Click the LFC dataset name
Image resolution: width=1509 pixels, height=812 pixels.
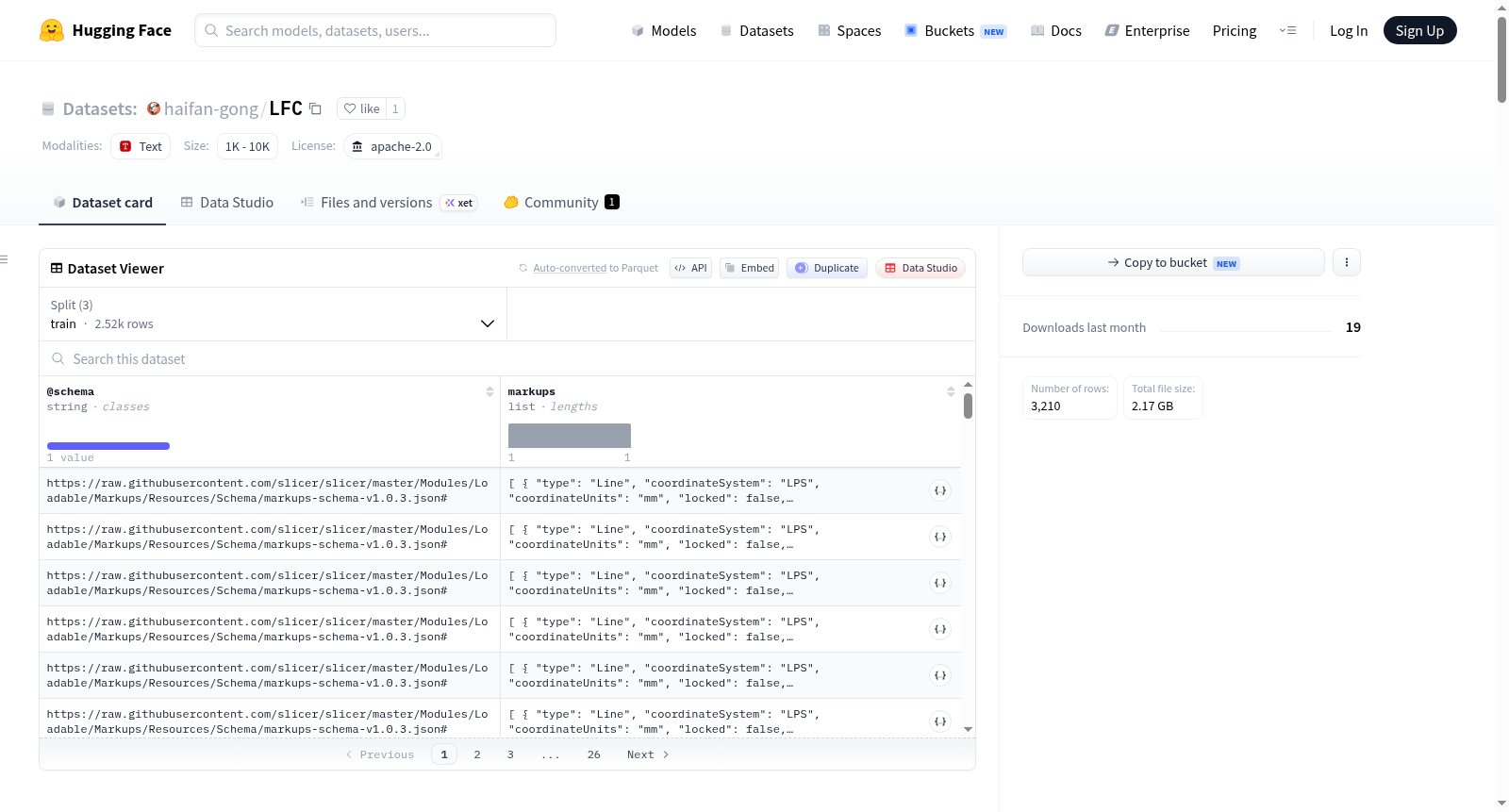tap(286, 108)
